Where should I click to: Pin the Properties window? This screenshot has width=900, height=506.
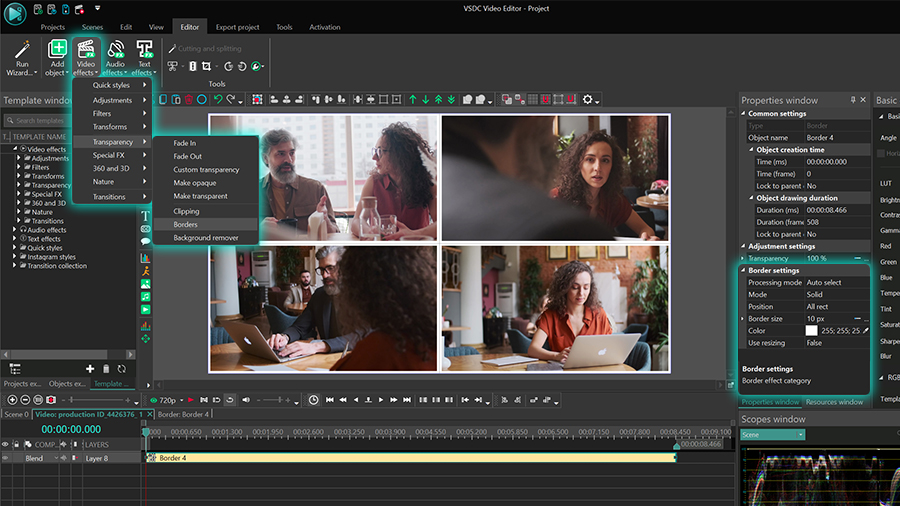tap(853, 100)
